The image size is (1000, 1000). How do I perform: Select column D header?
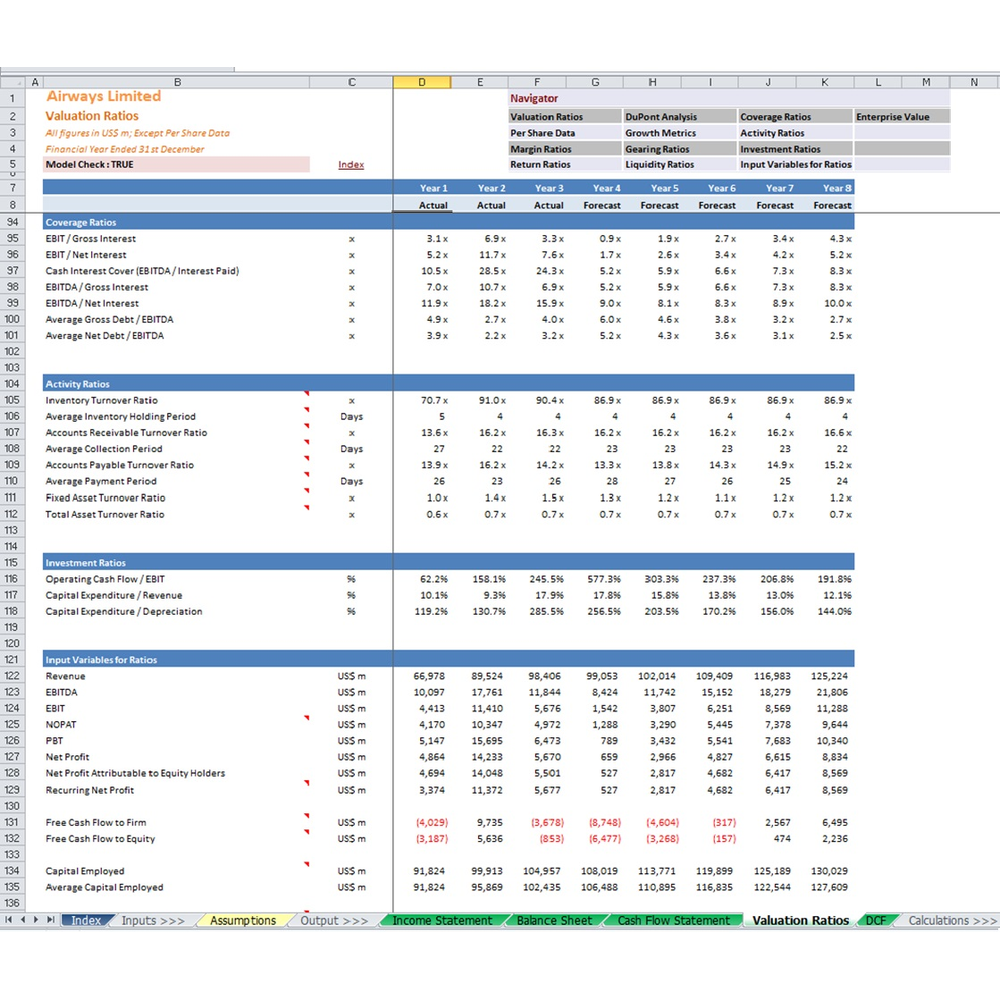(422, 82)
